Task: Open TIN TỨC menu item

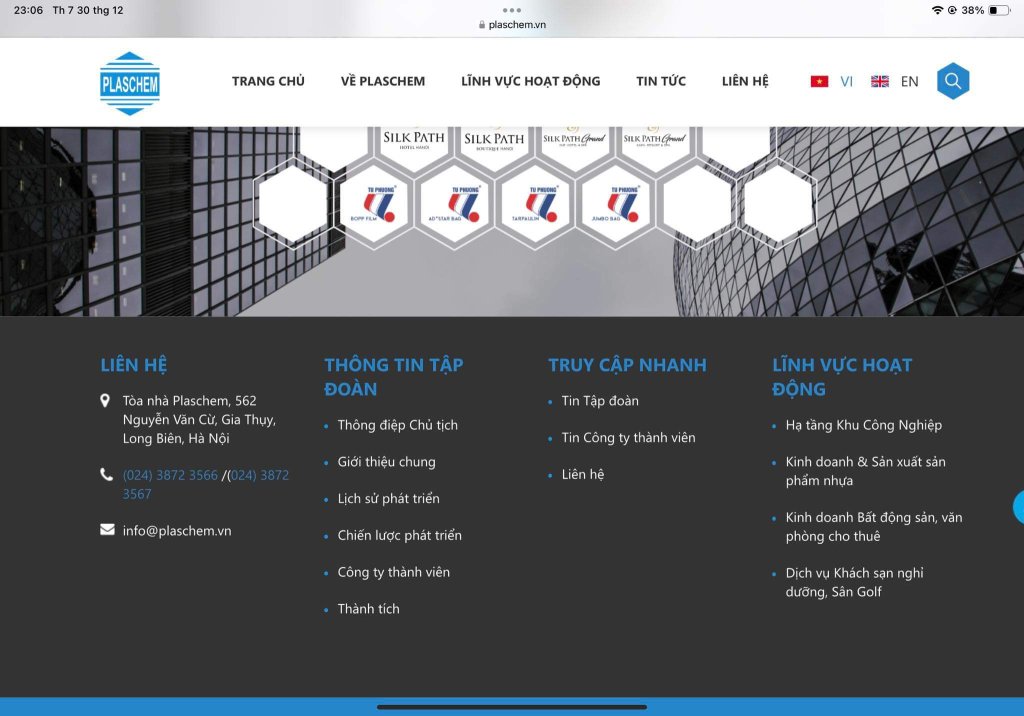Action: point(661,81)
